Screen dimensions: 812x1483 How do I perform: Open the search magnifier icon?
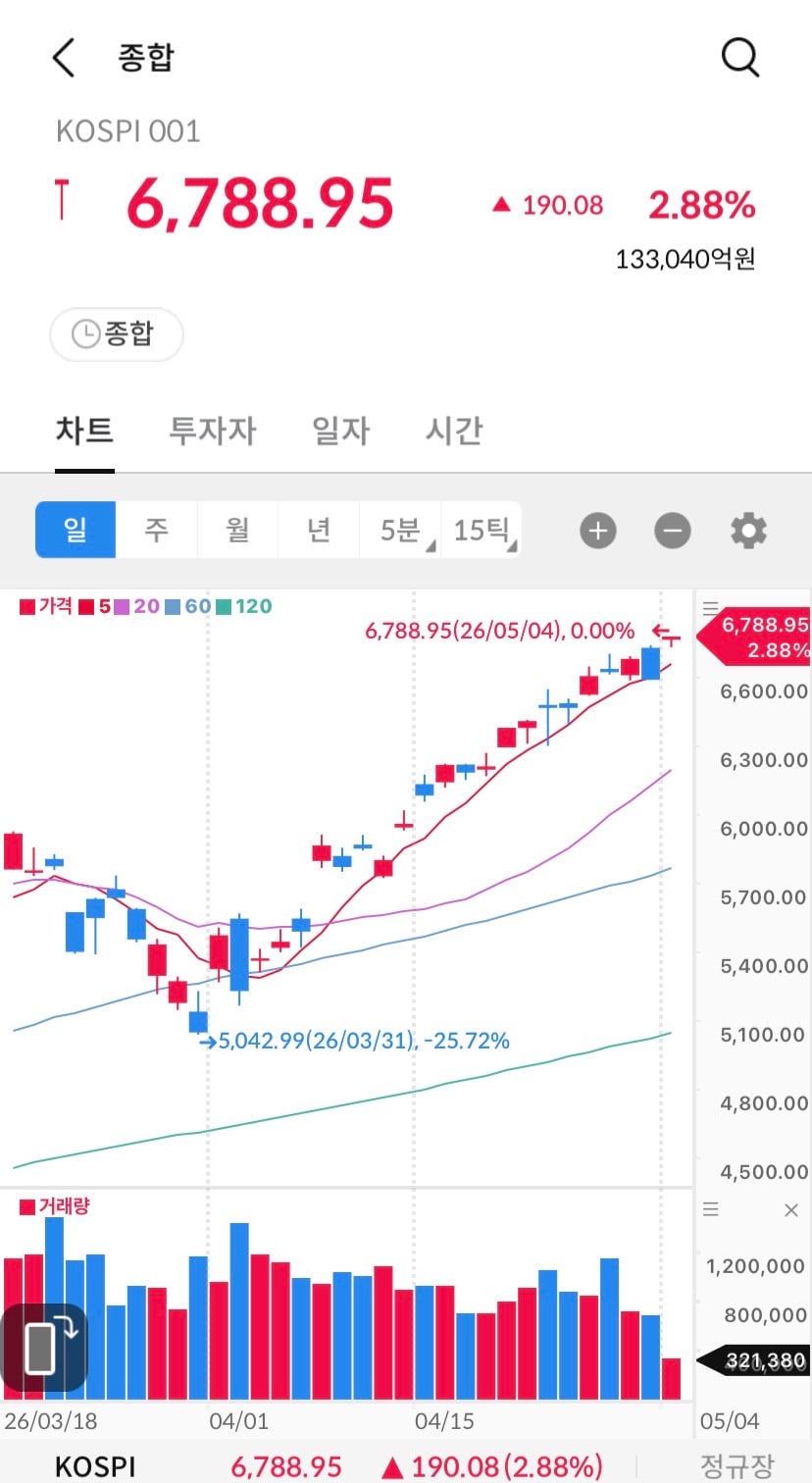(740, 58)
